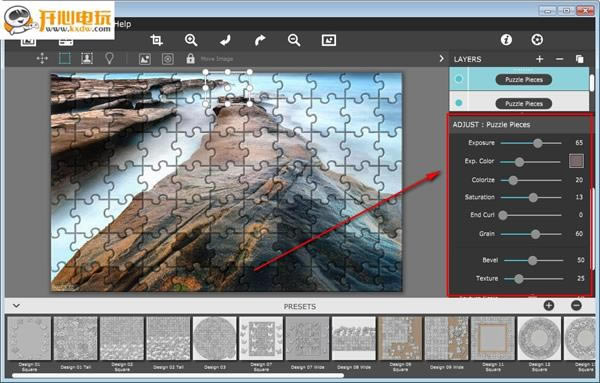
Task: Click the undo arrow icon
Action: tap(225, 40)
